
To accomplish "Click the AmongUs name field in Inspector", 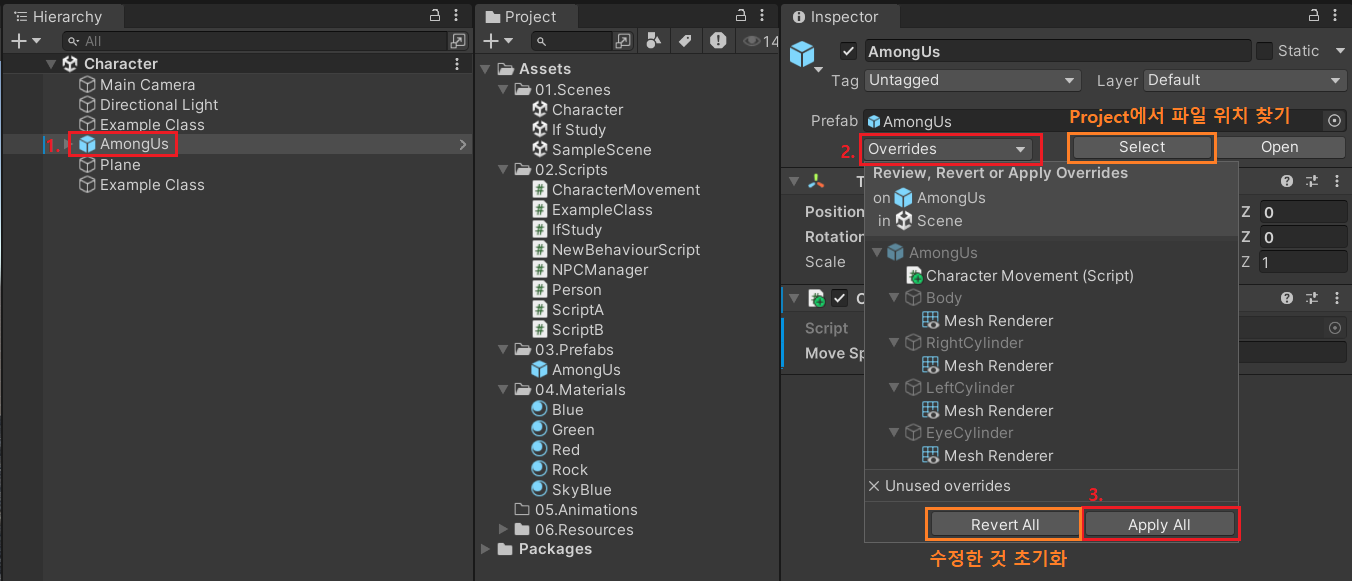I will pos(1057,51).
